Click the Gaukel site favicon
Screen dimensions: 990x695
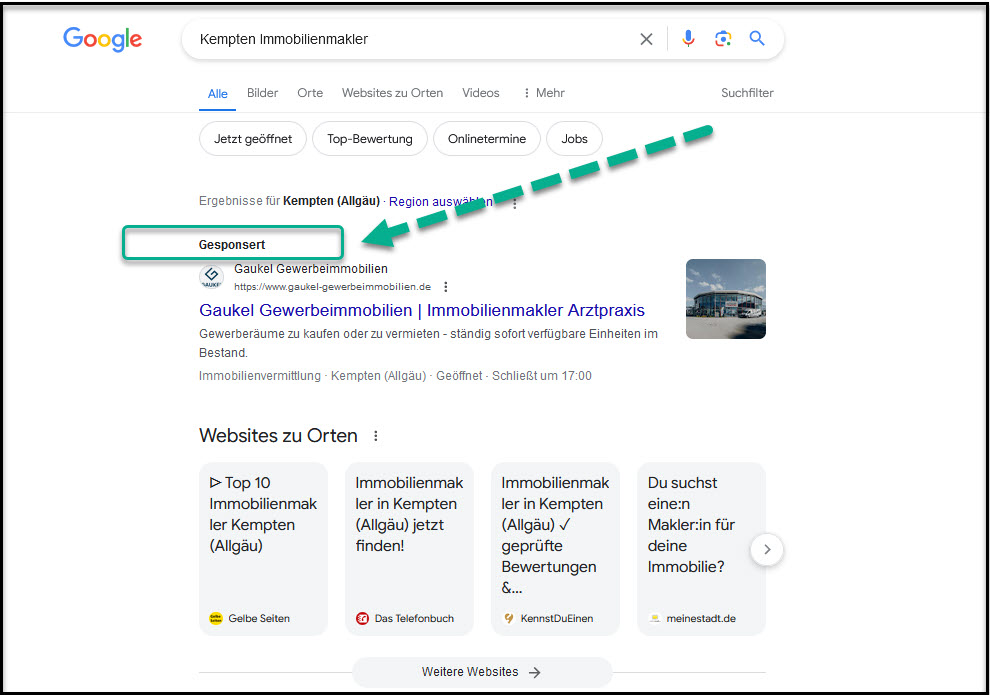coord(212,276)
